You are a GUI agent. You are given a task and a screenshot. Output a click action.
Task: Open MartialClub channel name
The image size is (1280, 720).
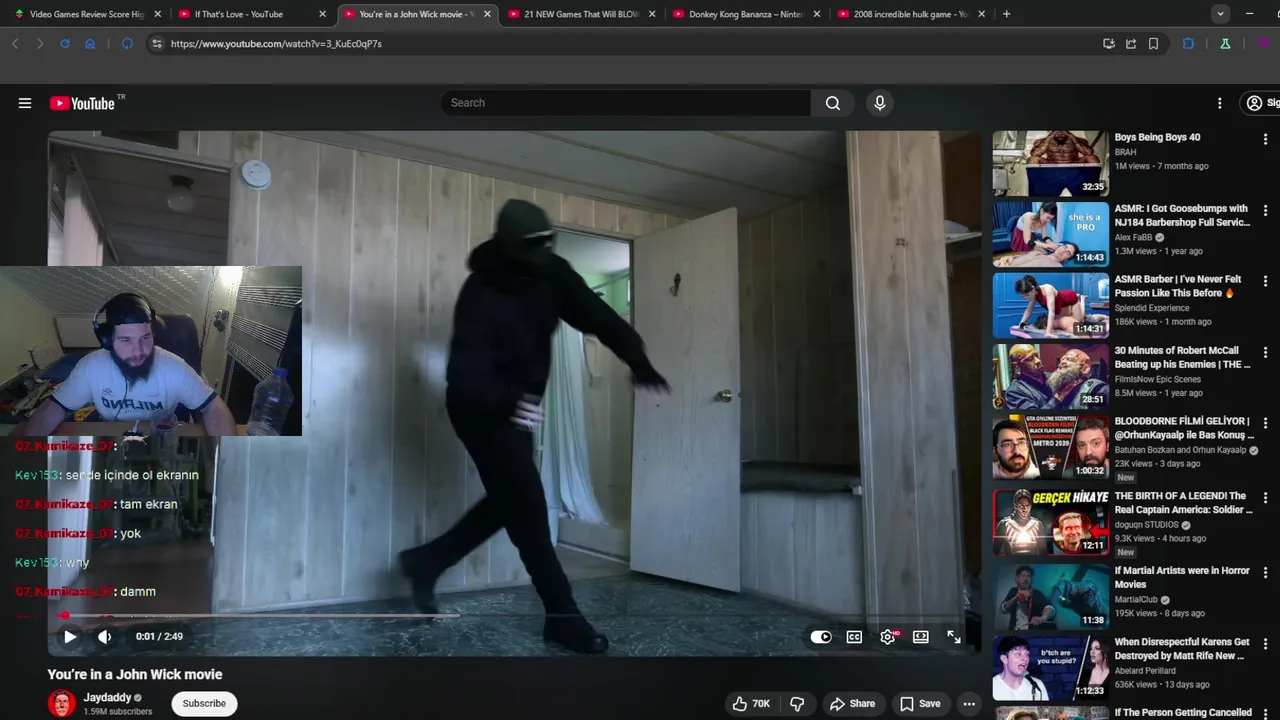1137,600
